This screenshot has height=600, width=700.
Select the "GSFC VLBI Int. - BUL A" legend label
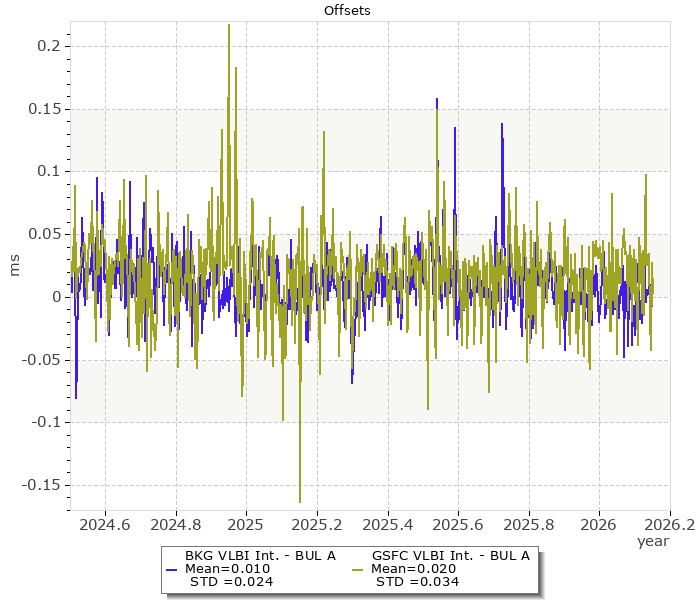[x=450, y=555]
